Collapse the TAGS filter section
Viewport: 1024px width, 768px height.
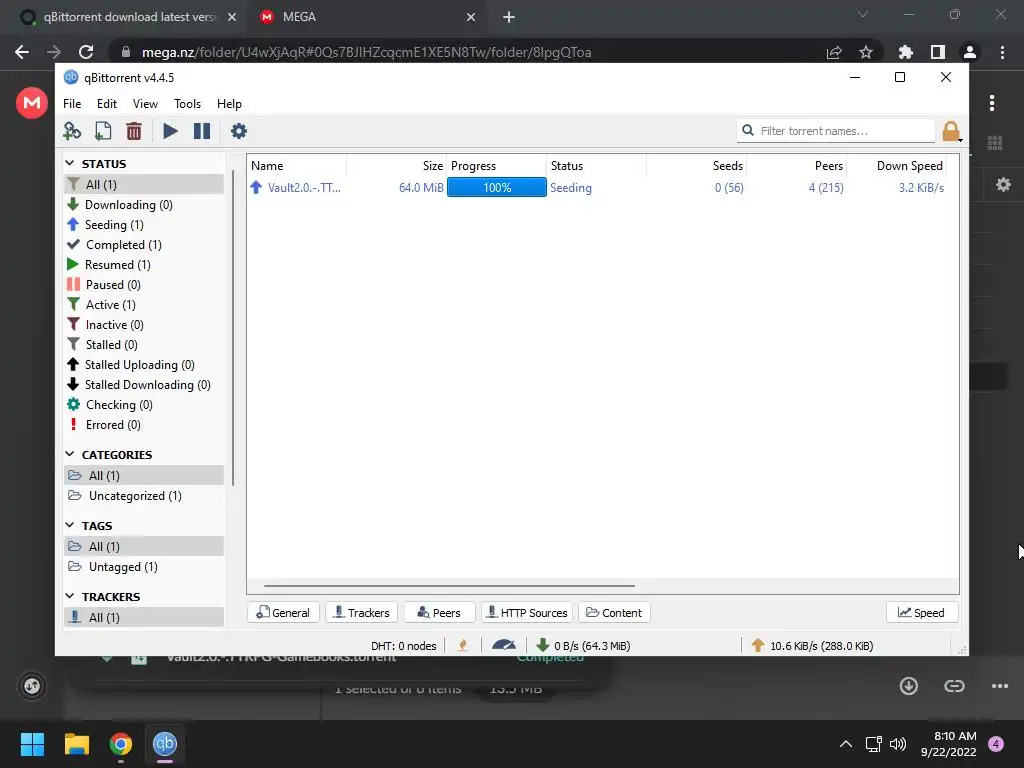pos(70,524)
